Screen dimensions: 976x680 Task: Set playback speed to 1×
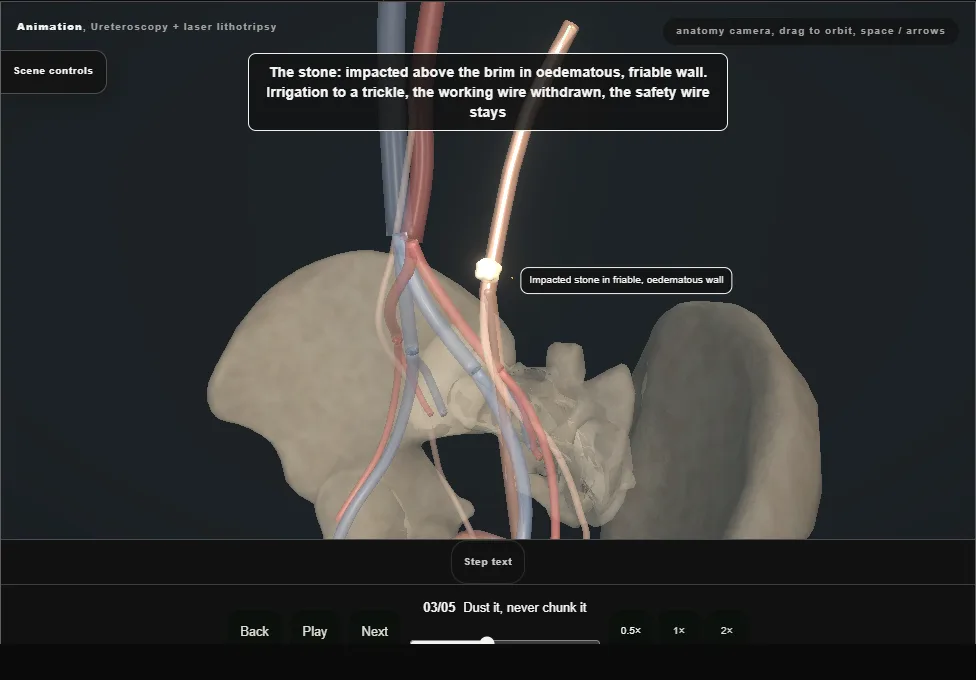(679, 630)
